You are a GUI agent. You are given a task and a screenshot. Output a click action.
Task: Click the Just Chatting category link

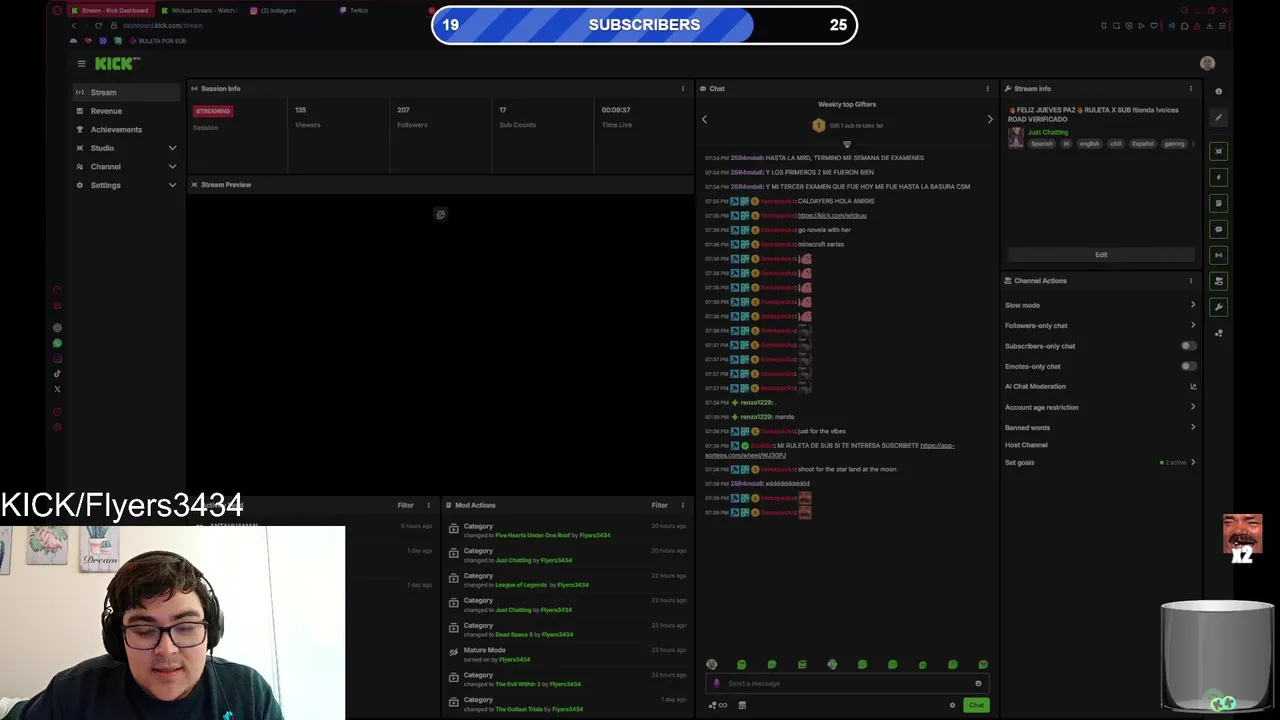tap(1048, 132)
